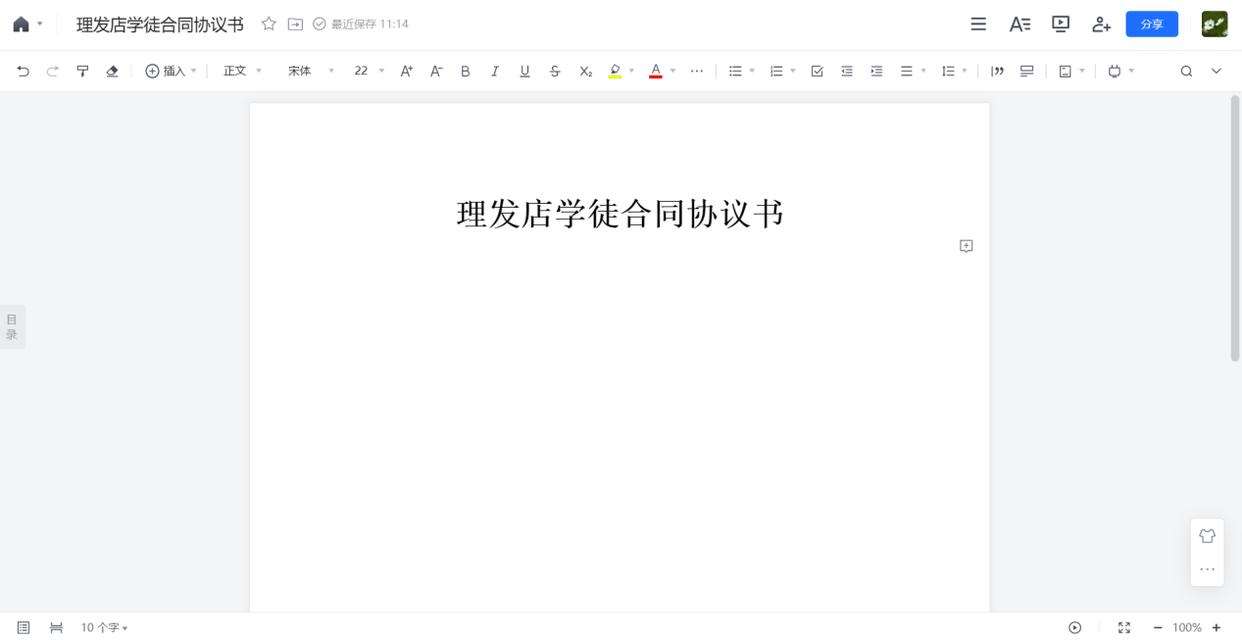Insert a checkbox task list
The image size is (1242, 640).
point(817,71)
